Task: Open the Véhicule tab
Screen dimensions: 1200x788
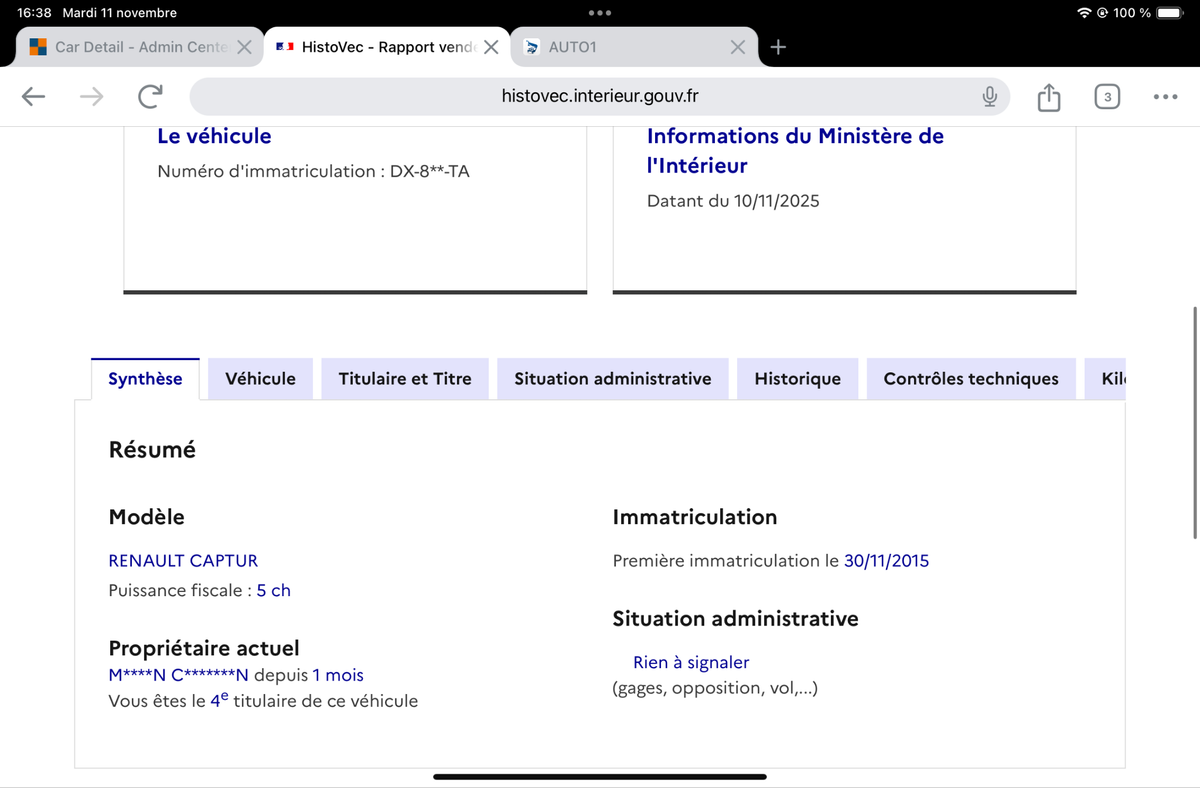Action: (260, 379)
